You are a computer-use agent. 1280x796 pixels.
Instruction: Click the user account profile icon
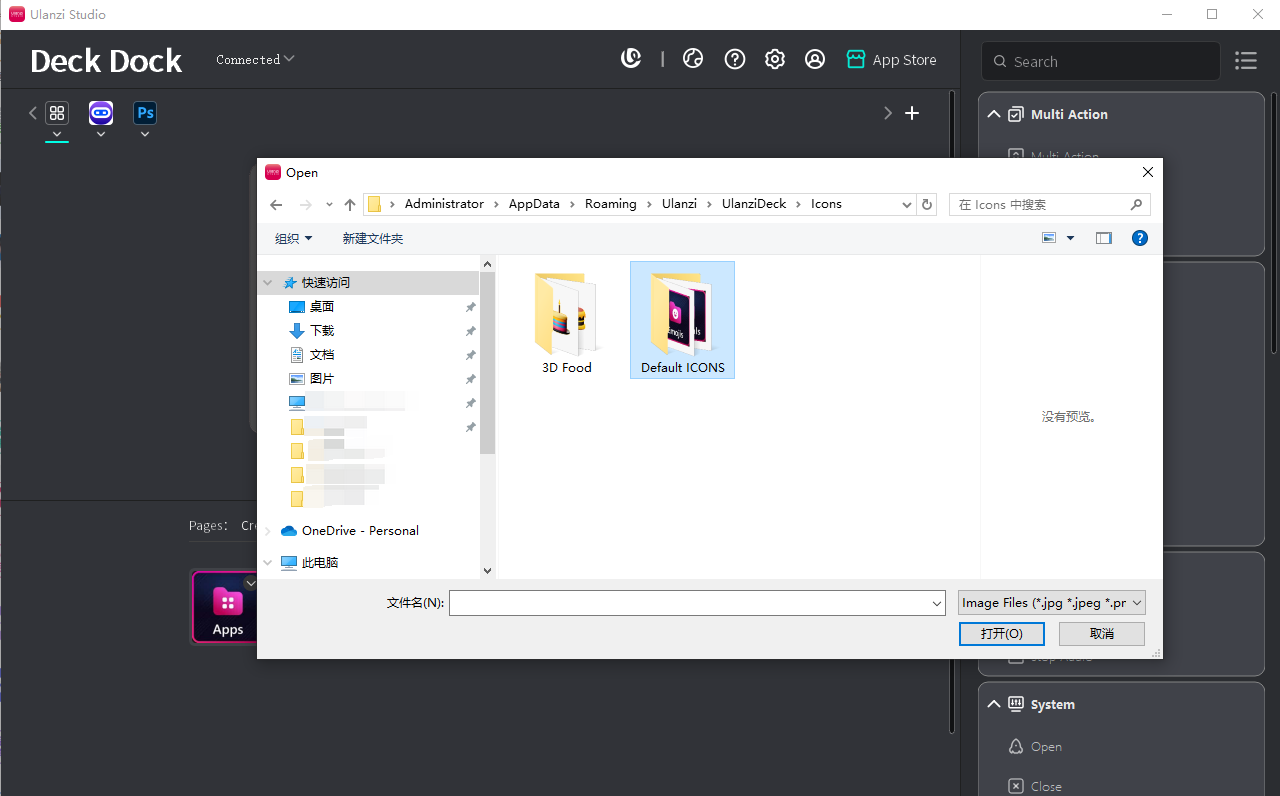tap(815, 60)
